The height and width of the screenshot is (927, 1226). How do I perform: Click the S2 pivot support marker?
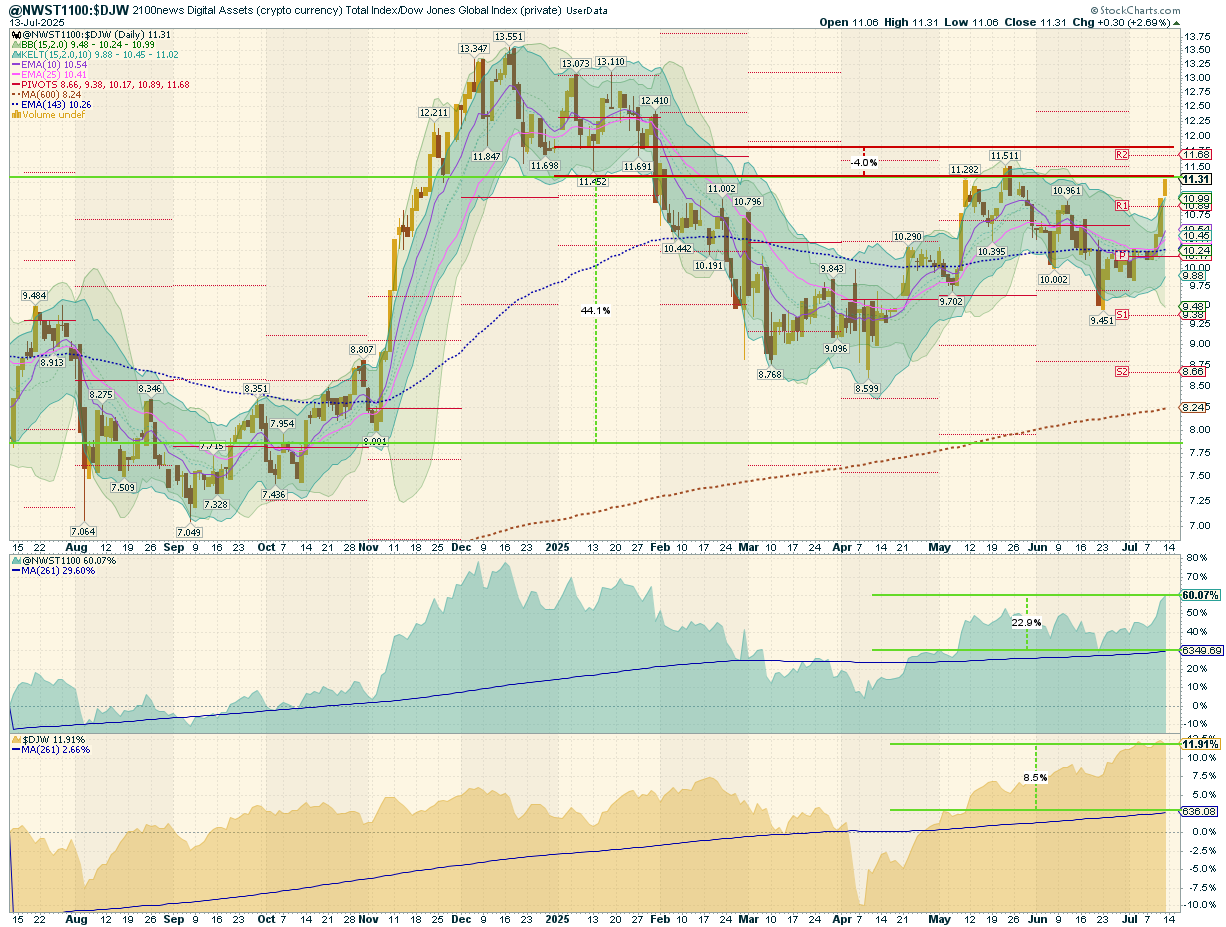[x=1122, y=372]
